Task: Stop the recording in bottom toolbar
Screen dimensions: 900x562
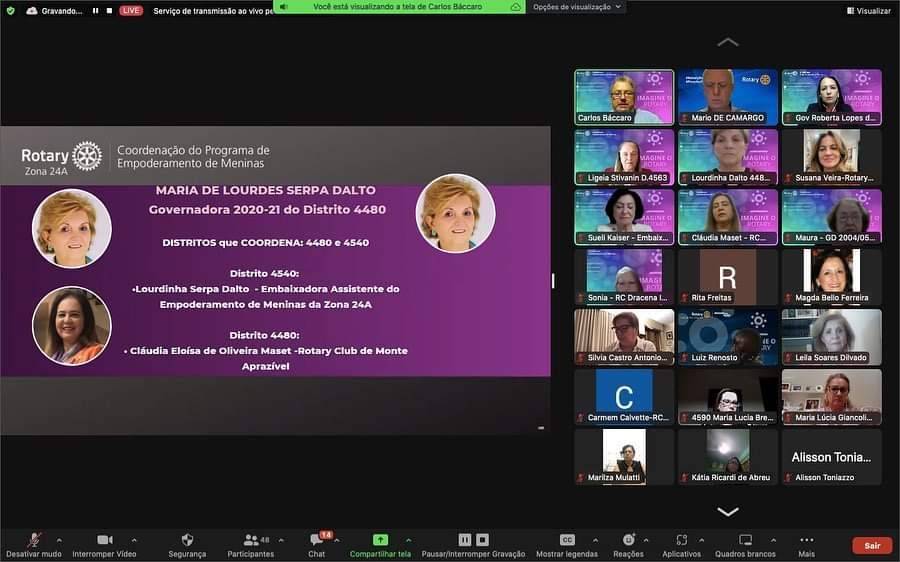Action: 482,540
